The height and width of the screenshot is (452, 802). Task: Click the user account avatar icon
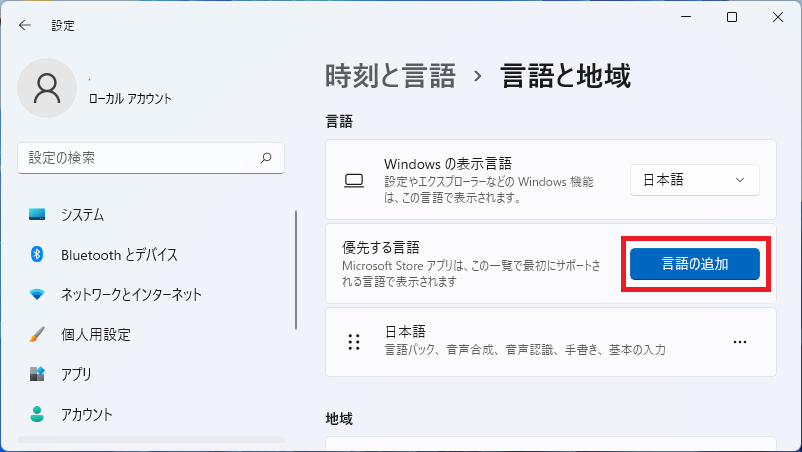47,88
